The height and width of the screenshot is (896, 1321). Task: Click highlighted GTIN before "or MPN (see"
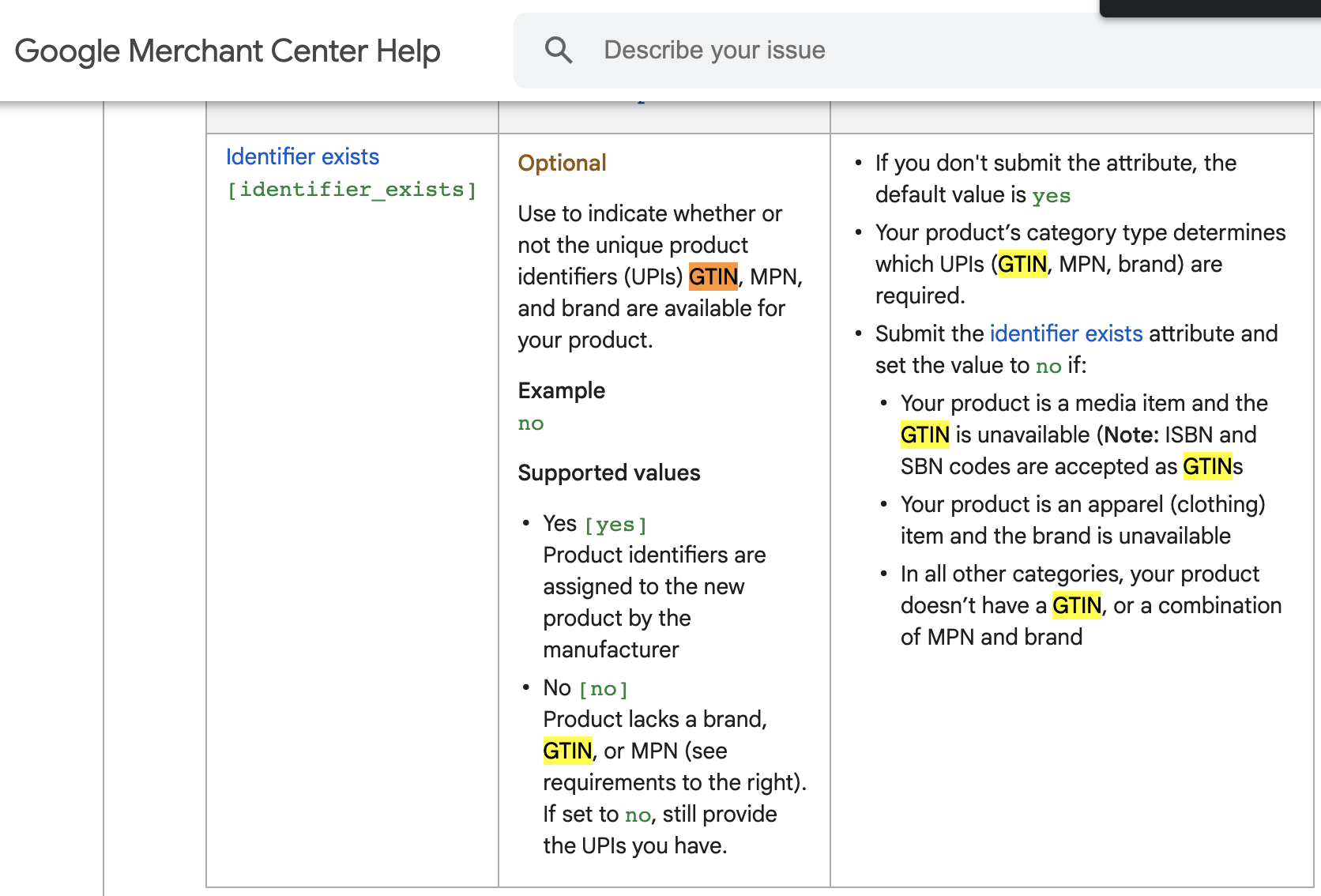click(x=567, y=751)
